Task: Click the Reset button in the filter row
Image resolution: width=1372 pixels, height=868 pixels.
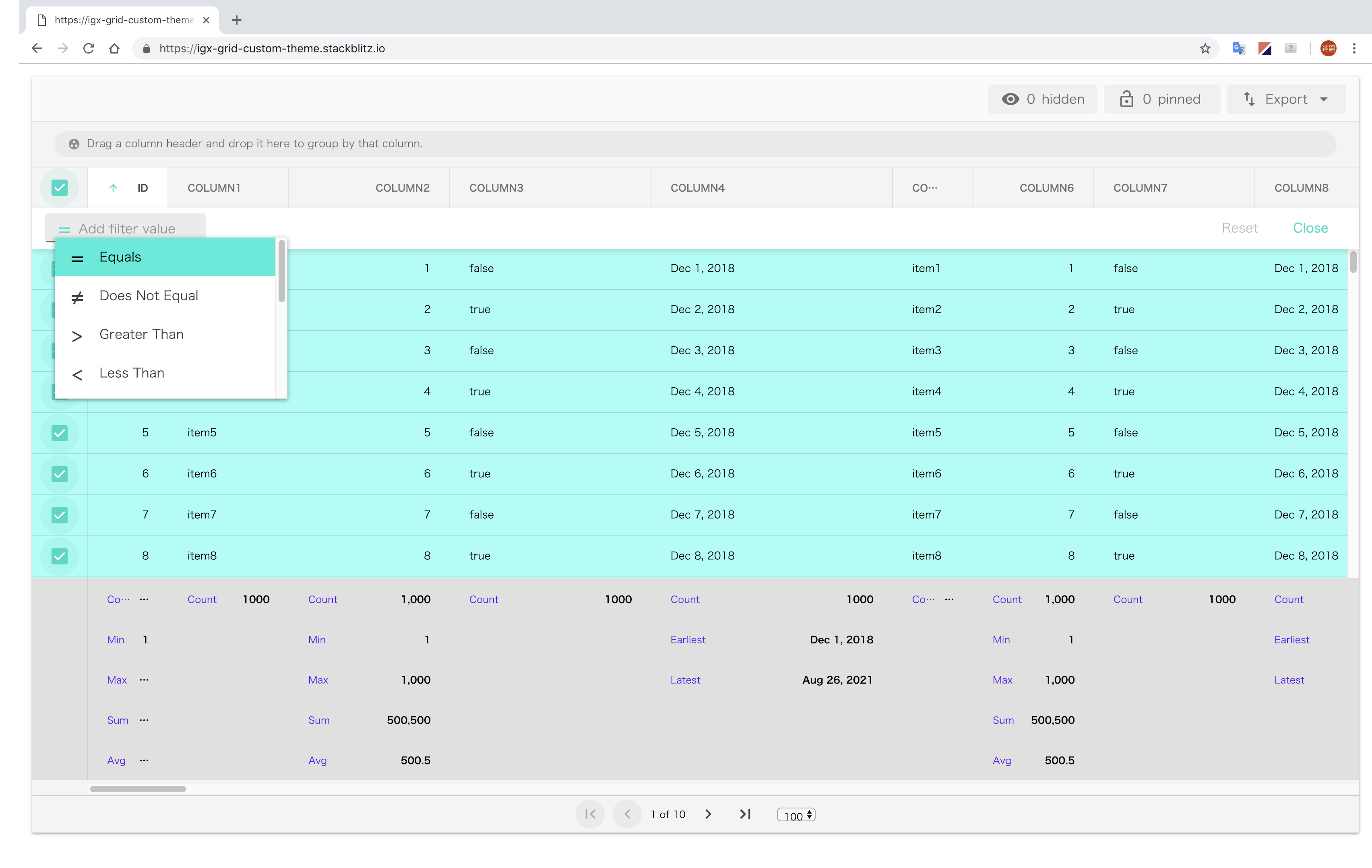Action: pos(1240,227)
